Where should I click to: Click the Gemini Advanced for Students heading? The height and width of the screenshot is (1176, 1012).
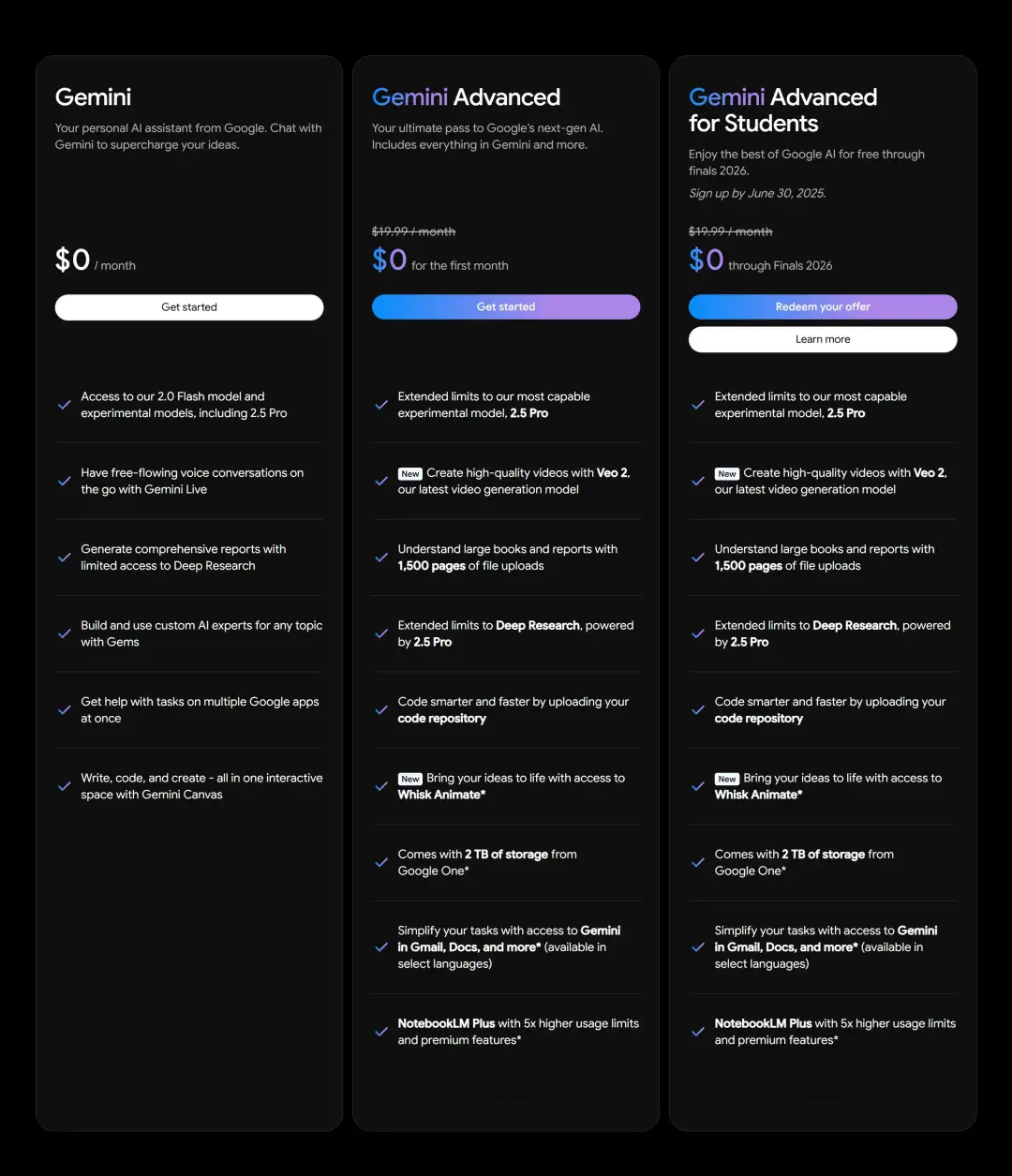tap(782, 111)
